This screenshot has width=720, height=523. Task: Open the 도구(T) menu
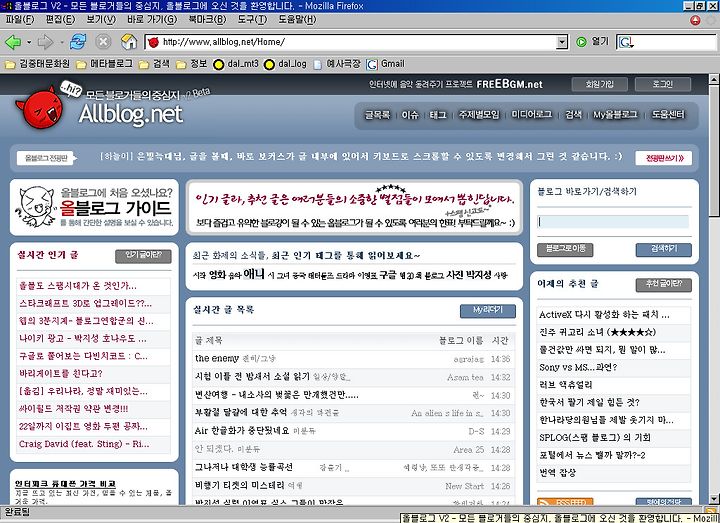[x=252, y=20]
